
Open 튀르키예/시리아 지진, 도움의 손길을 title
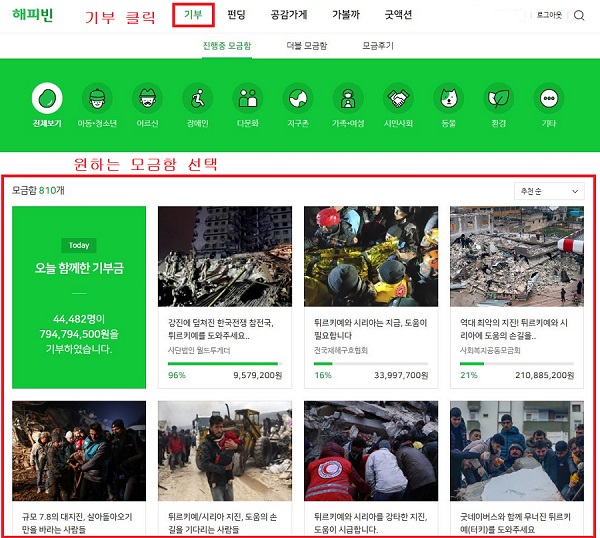[x=222, y=523]
